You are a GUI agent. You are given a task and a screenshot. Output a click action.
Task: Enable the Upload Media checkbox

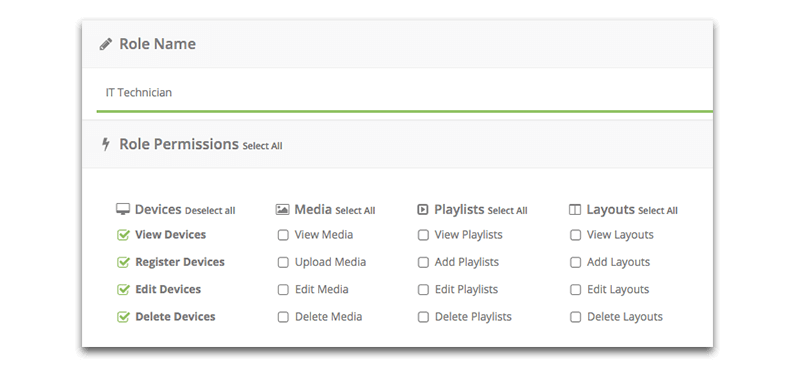point(283,262)
